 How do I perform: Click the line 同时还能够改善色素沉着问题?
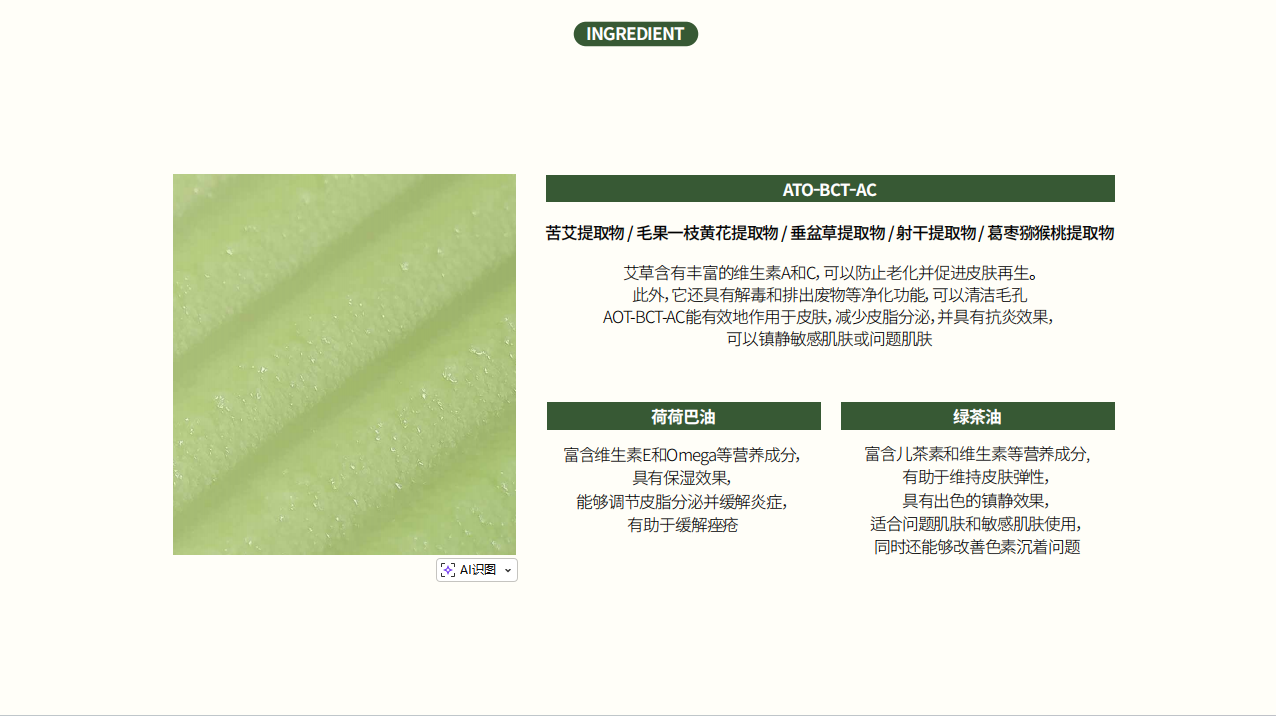click(x=977, y=547)
